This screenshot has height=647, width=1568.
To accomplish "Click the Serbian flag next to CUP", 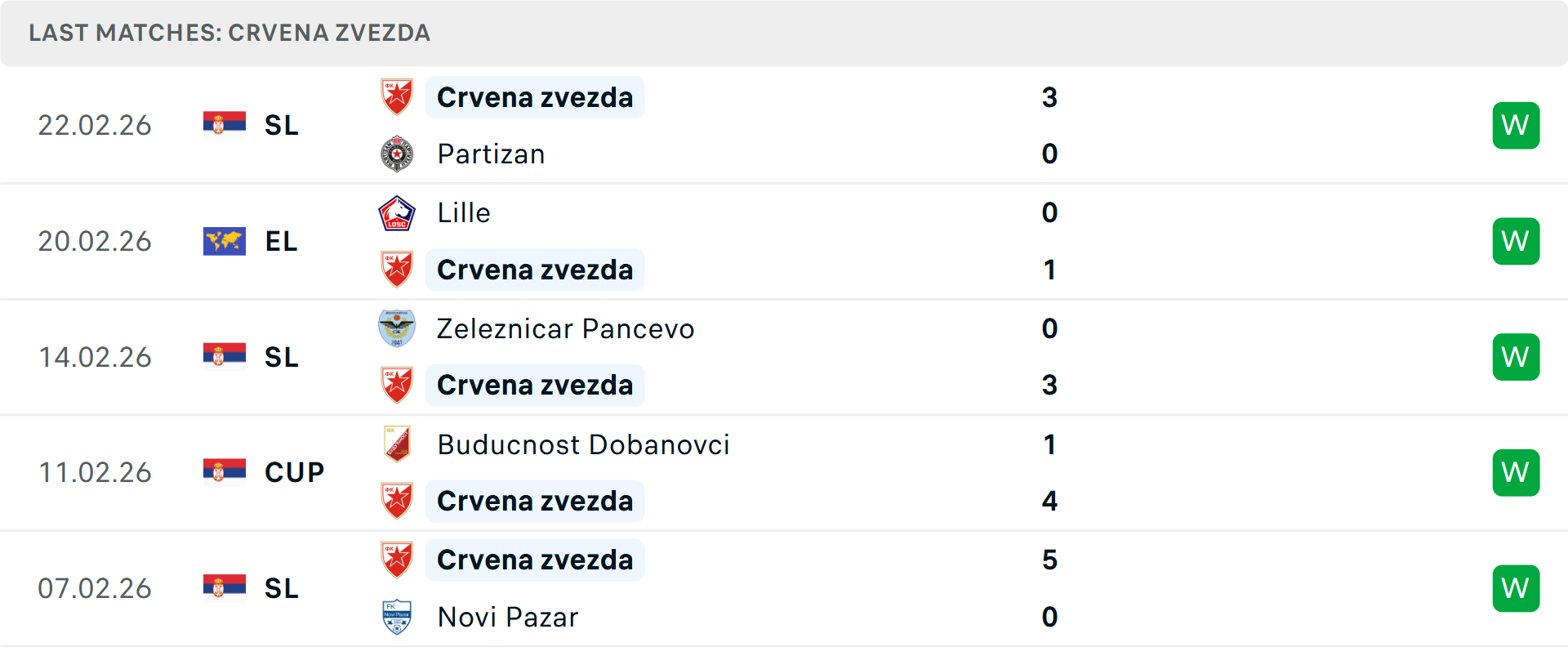I will pos(224,472).
